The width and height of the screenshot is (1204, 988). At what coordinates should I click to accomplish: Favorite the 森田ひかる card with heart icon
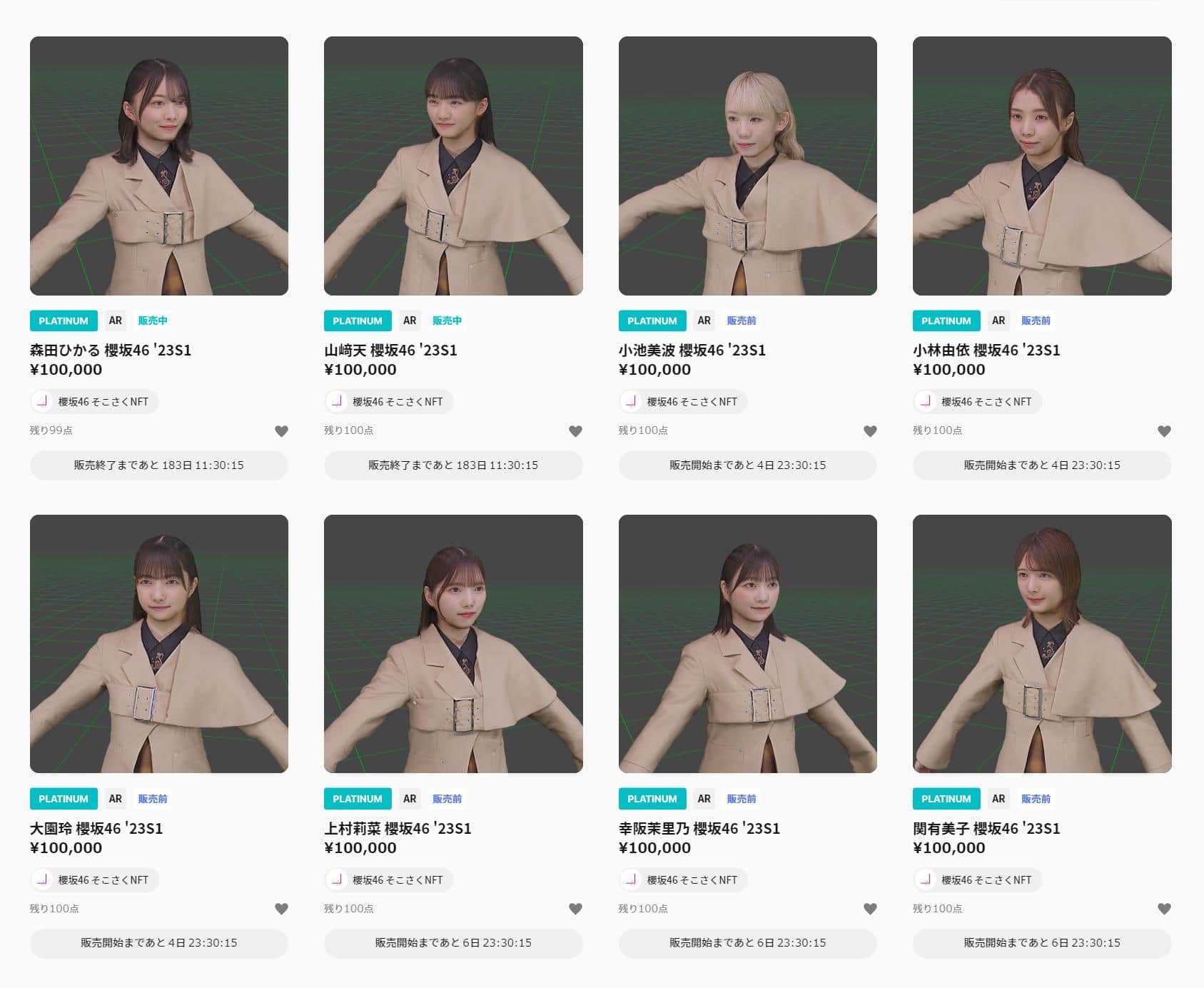(281, 431)
